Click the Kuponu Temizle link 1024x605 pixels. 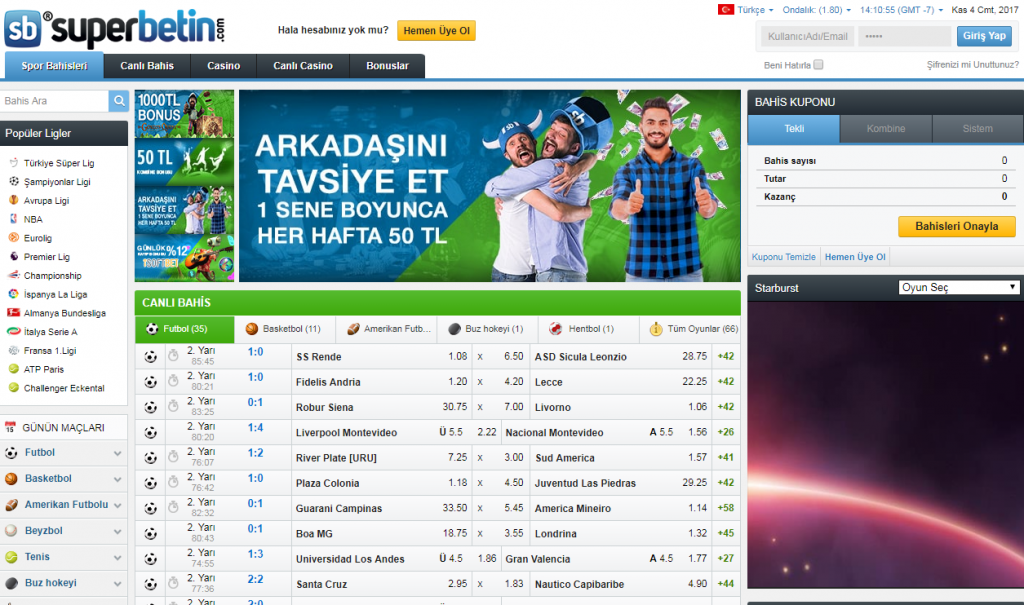pyautogui.click(x=784, y=257)
